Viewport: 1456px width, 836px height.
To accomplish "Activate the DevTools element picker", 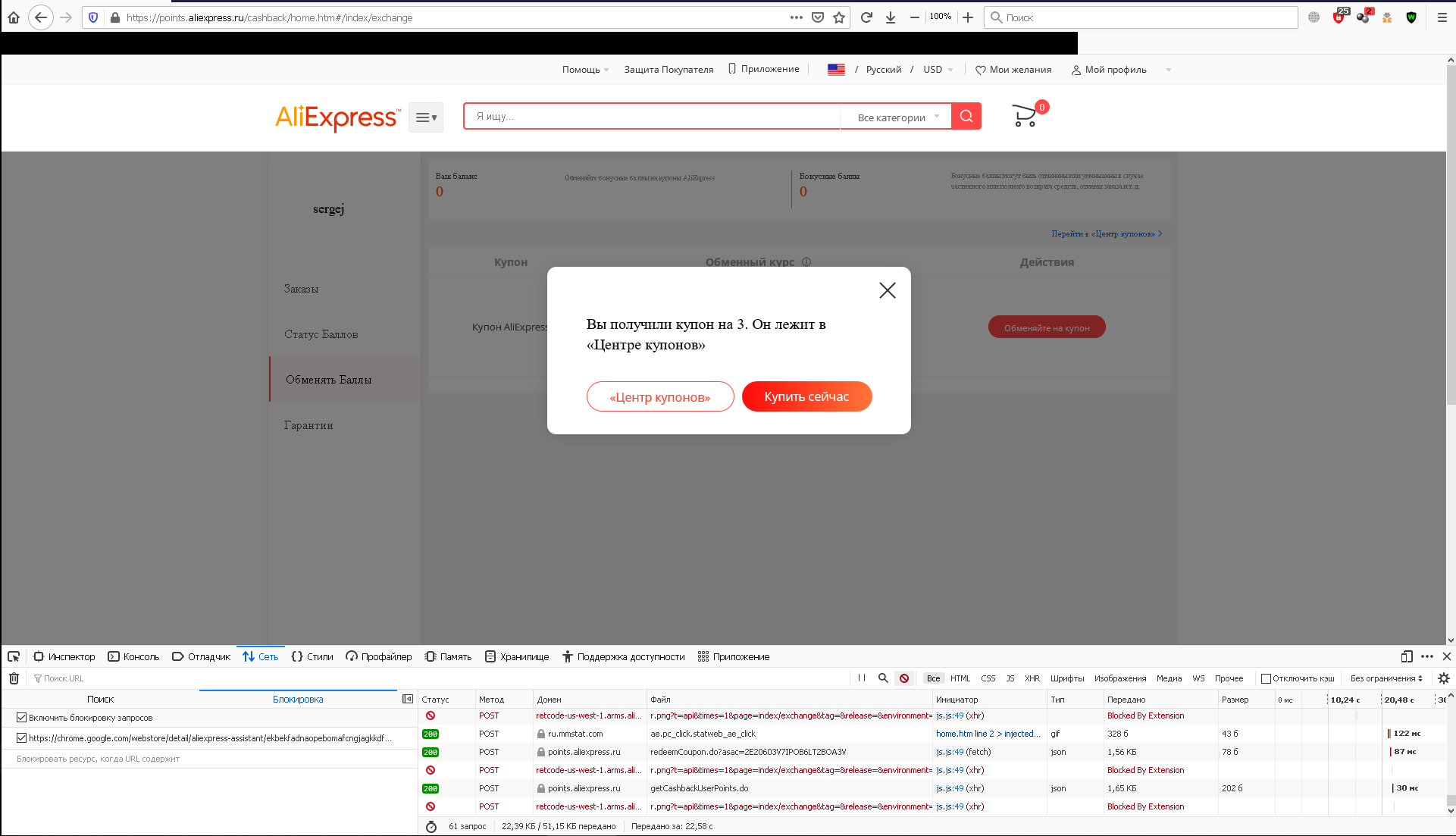I will (x=14, y=656).
